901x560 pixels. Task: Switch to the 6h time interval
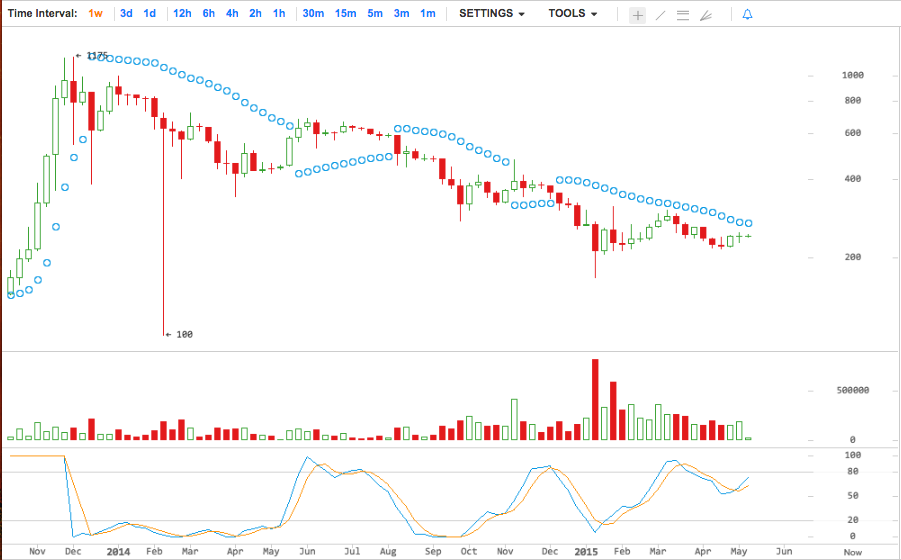pos(209,13)
